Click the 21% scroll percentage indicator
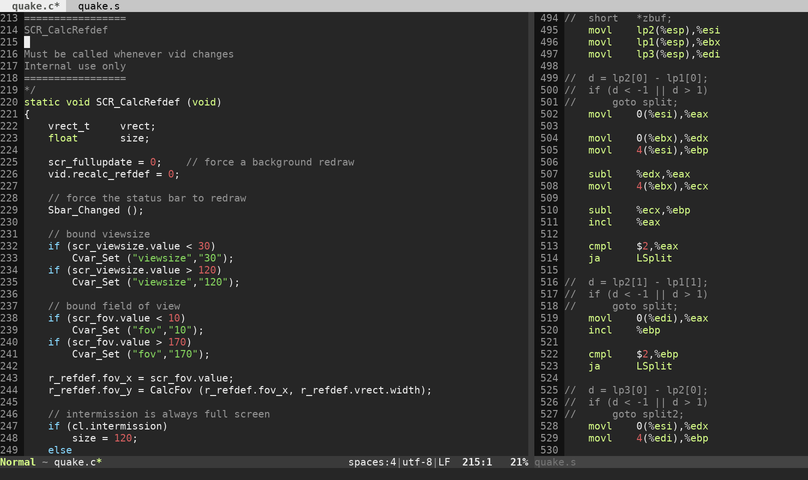Screen dimensions: 808x480 point(519,462)
